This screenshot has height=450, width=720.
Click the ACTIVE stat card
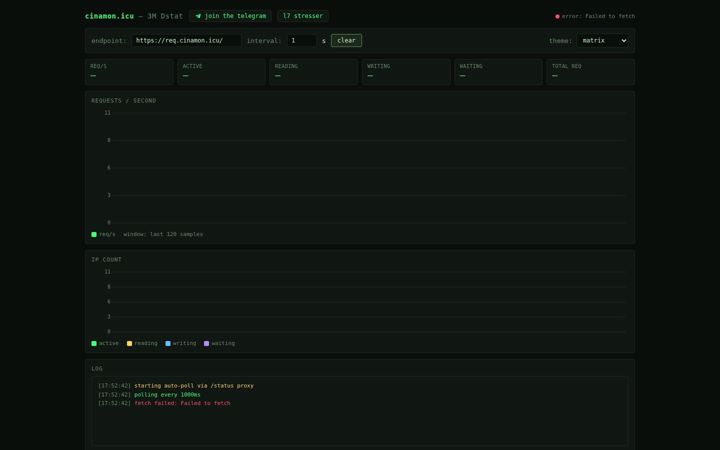click(221, 72)
